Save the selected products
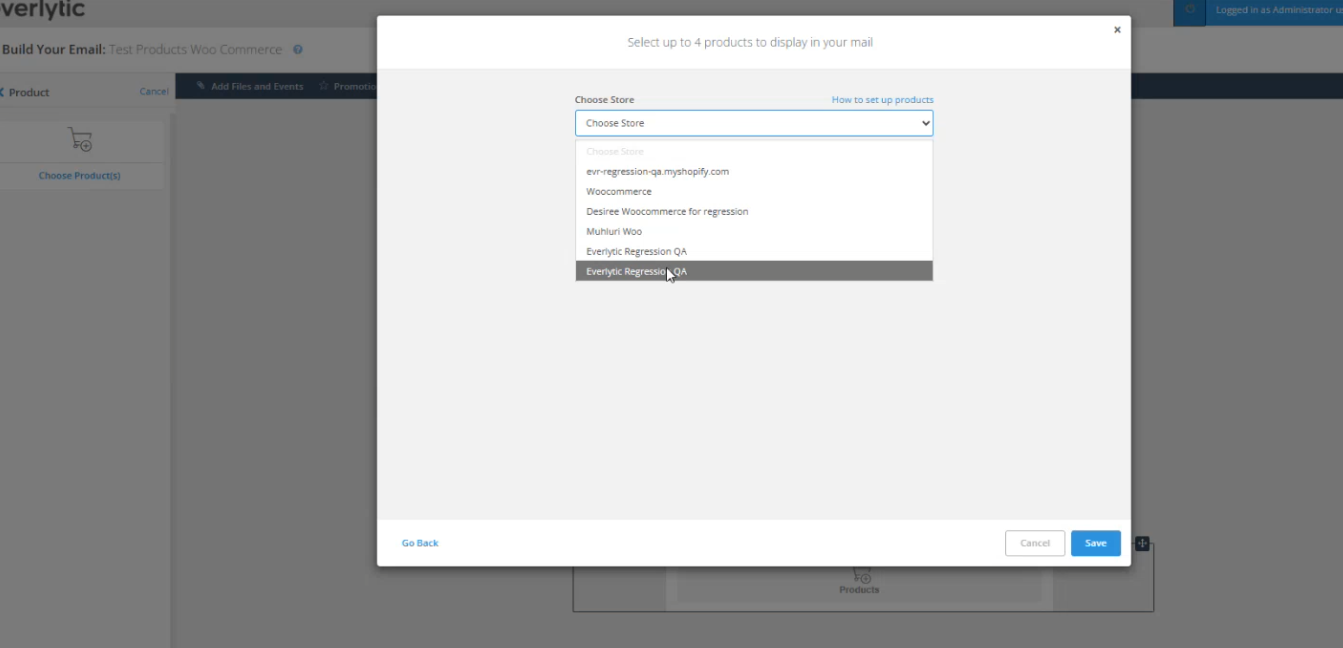Image resolution: width=1343 pixels, height=648 pixels. (x=1095, y=543)
